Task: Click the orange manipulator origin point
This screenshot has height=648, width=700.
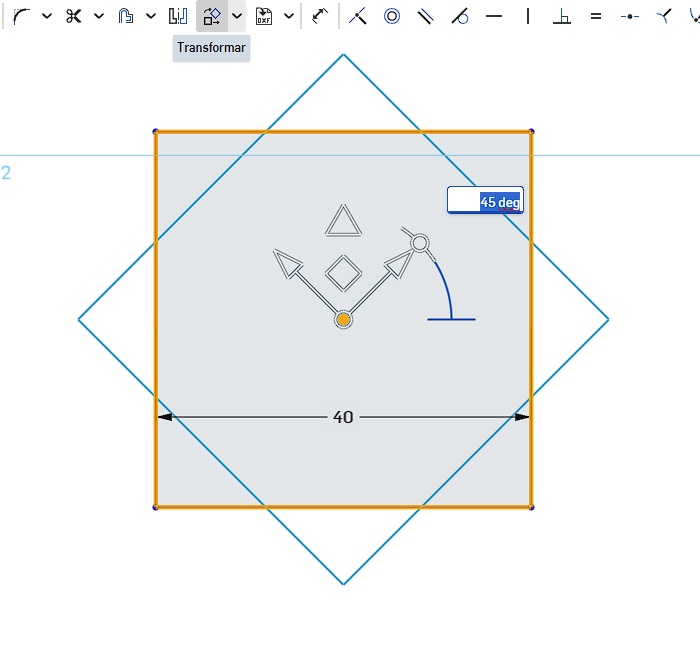Action: (343, 319)
